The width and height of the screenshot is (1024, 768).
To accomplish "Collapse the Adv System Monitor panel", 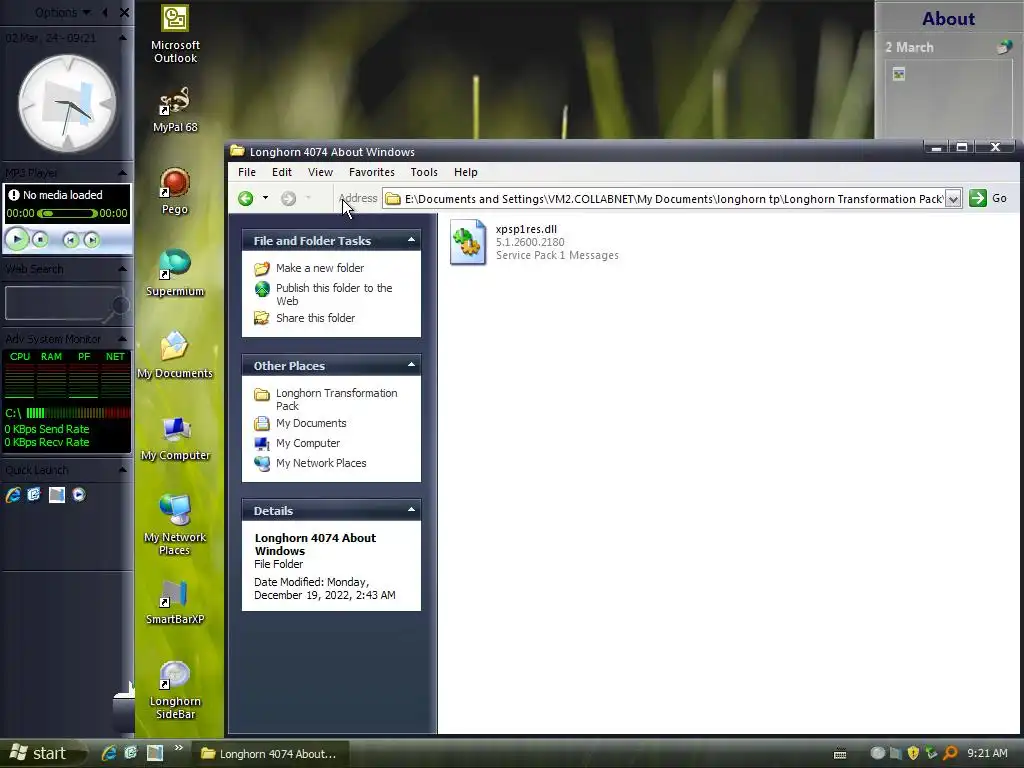I will click(122, 338).
